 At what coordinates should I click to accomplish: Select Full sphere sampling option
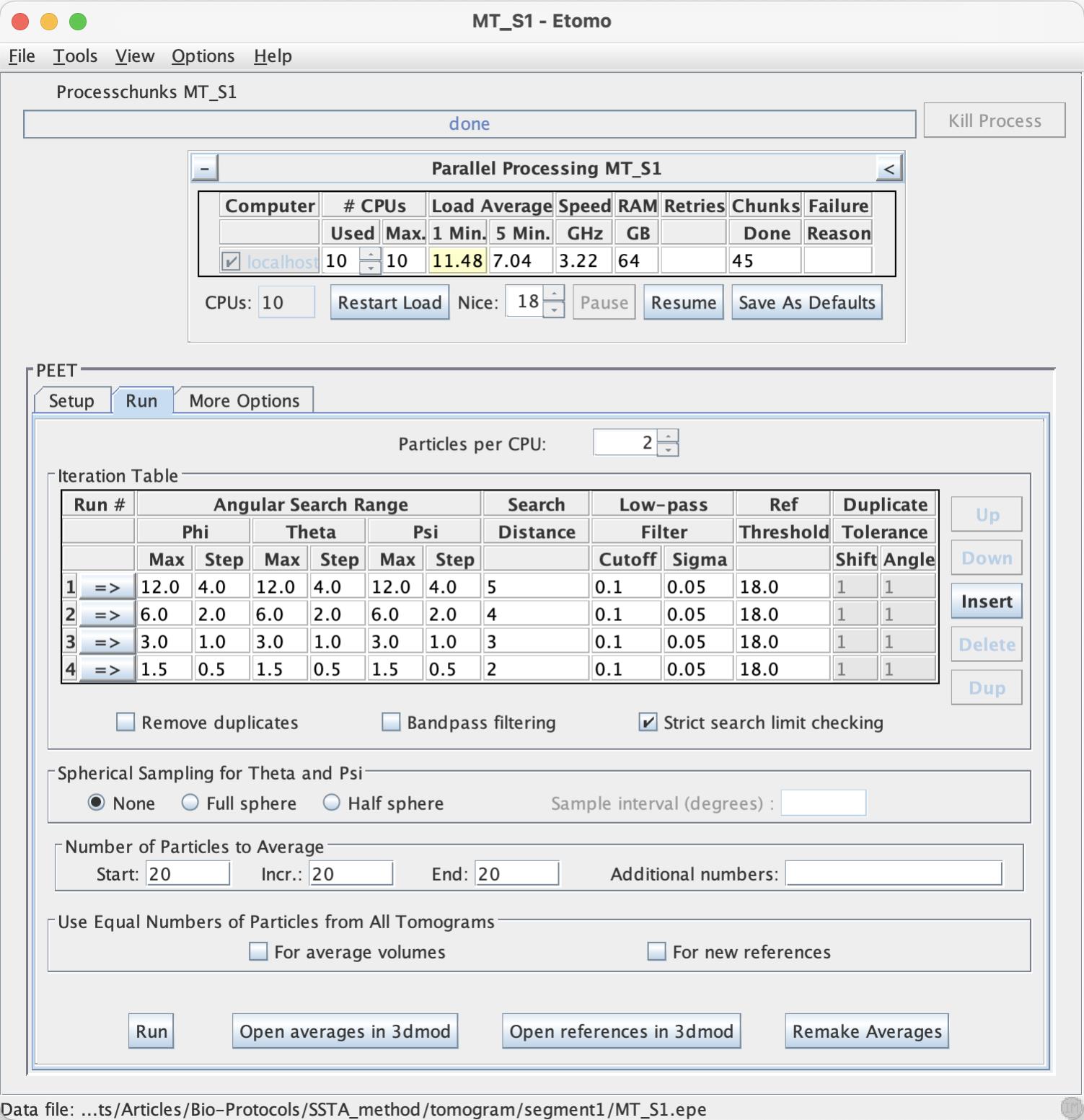tap(190, 803)
